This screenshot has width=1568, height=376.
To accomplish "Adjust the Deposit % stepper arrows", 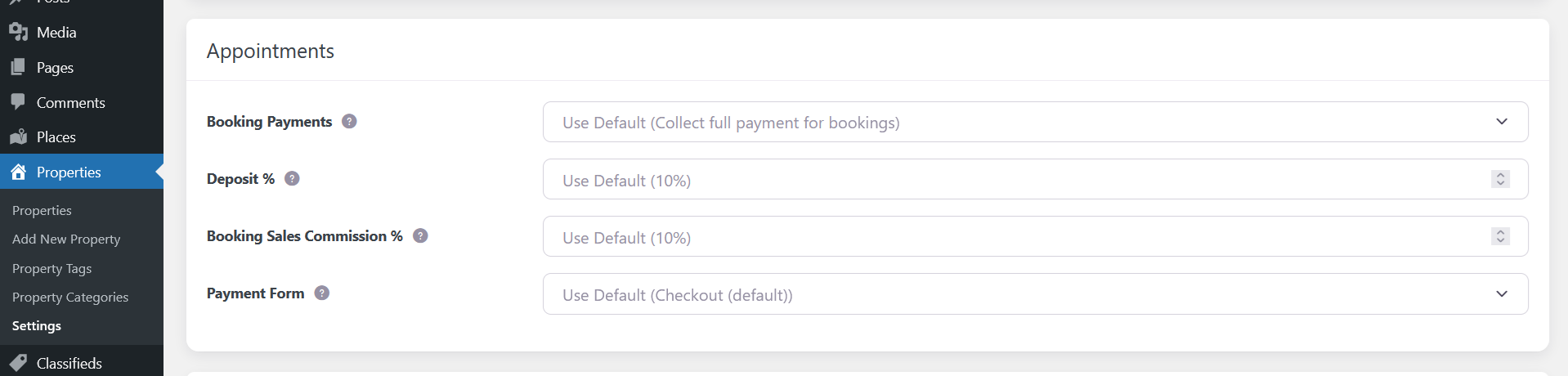I will click(x=1500, y=179).
